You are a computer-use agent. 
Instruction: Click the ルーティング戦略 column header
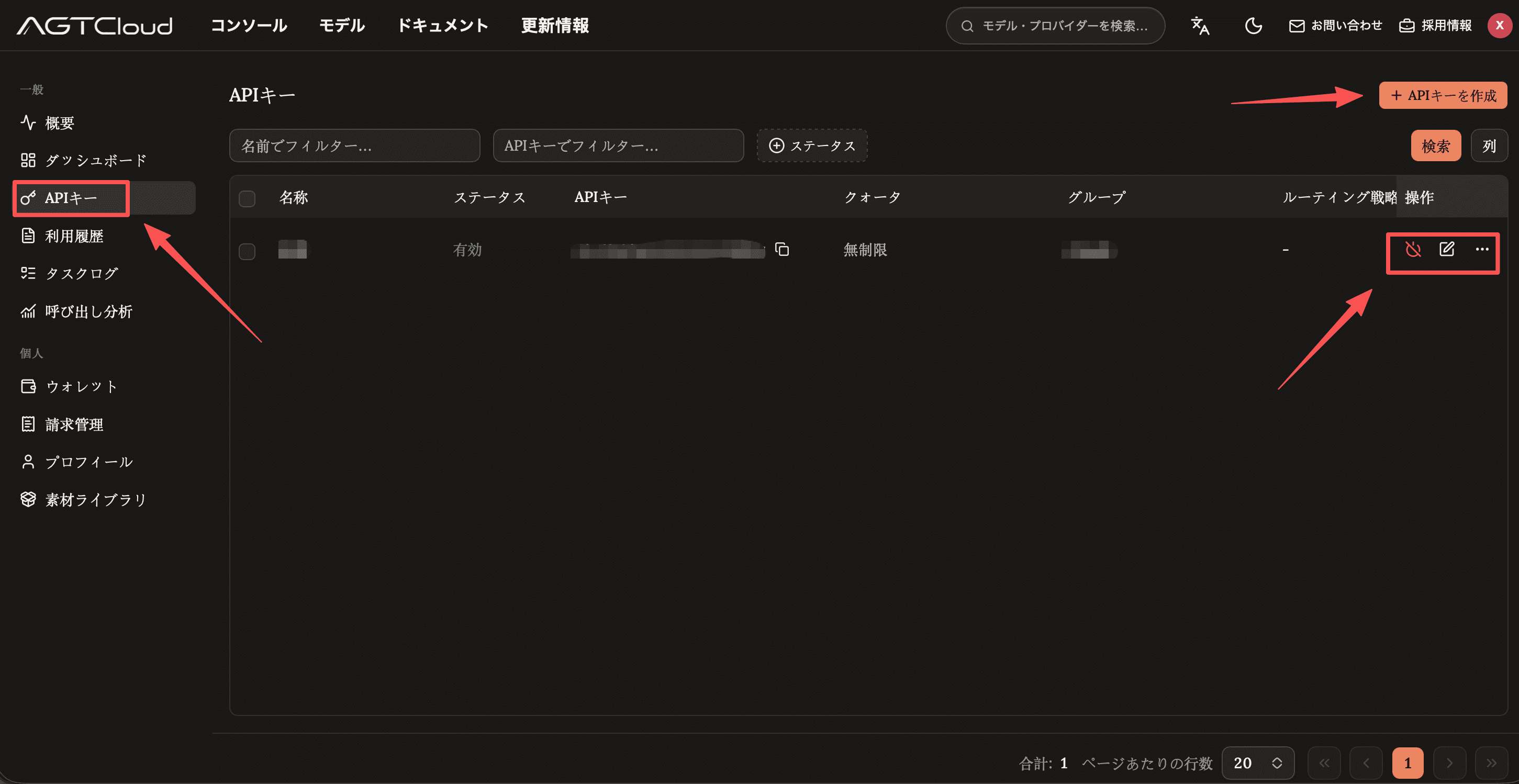tap(1339, 197)
